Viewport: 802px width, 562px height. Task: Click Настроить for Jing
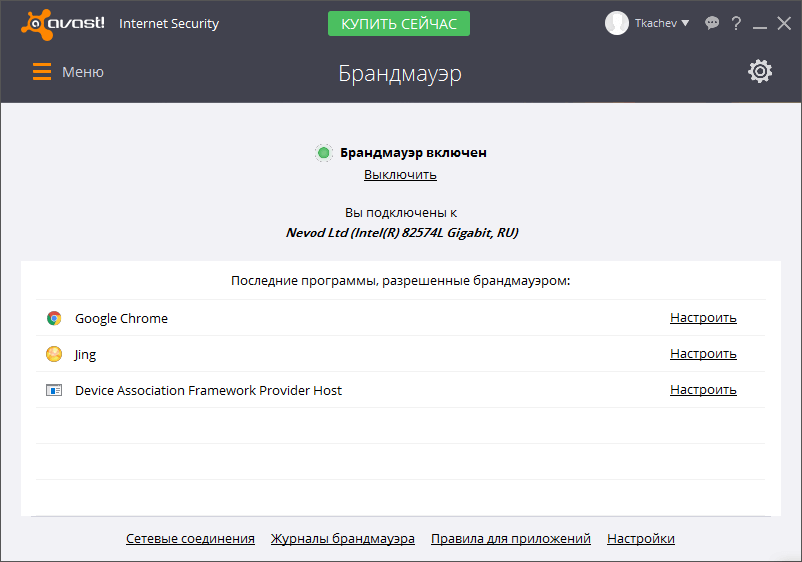coord(703,353)
